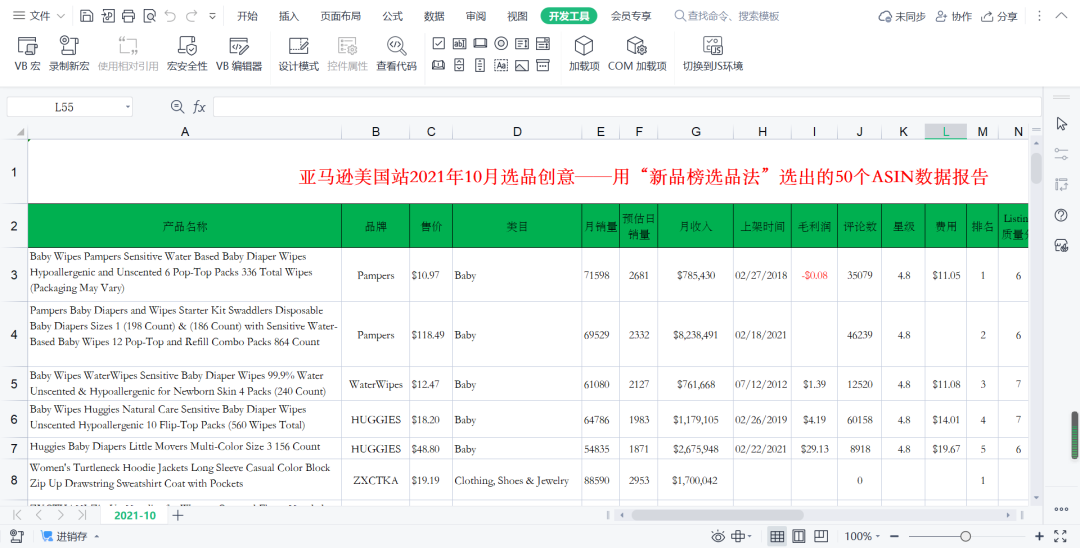
Task: Open the COM 加载项 dialog
Action: 636,52
